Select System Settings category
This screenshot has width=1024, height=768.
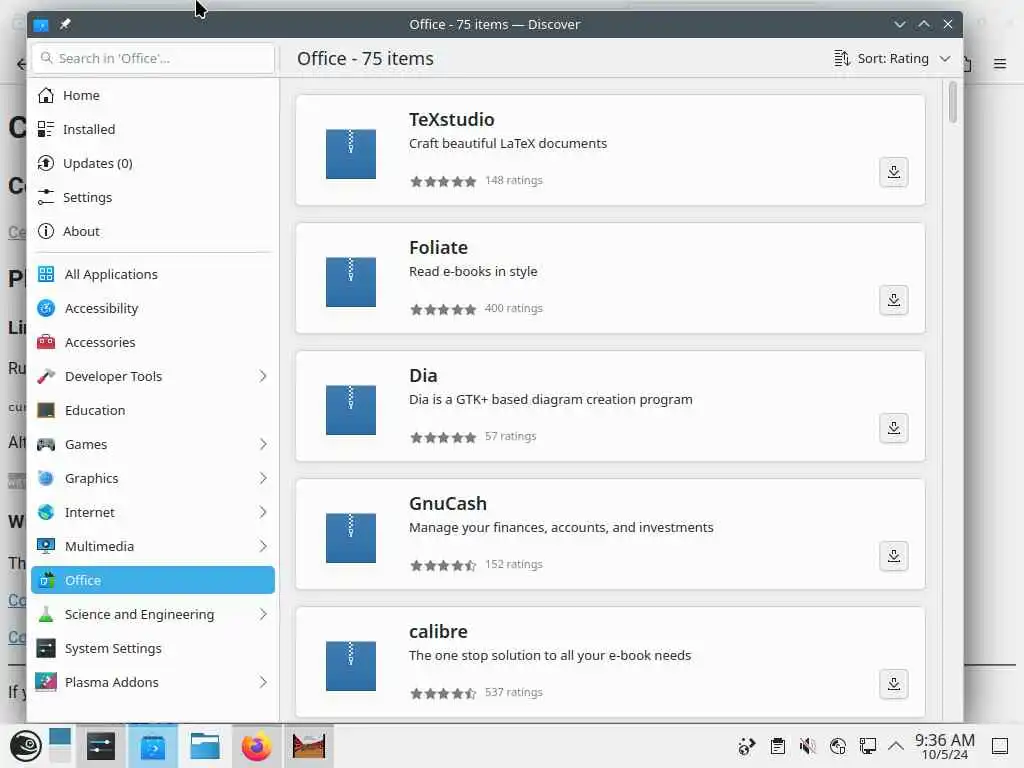pos(153,648)
